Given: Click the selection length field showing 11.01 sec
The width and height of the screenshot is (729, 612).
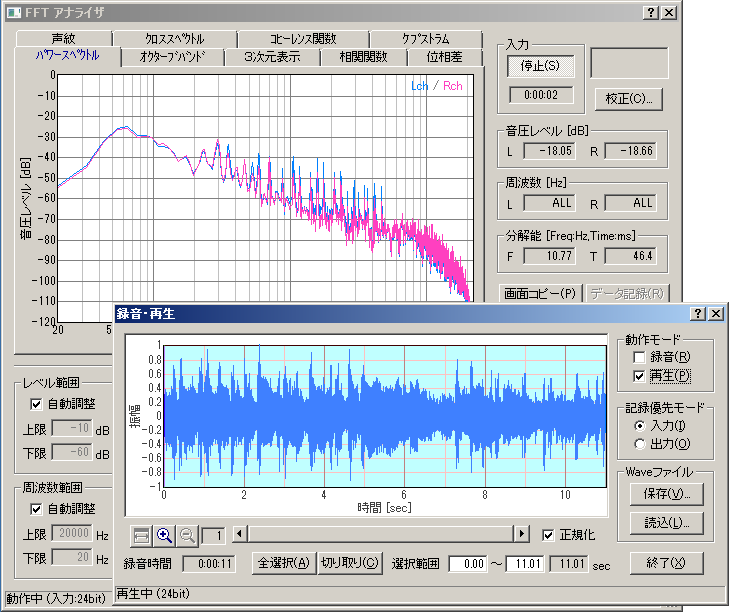Looking at the screenshot, I should 569,564.
